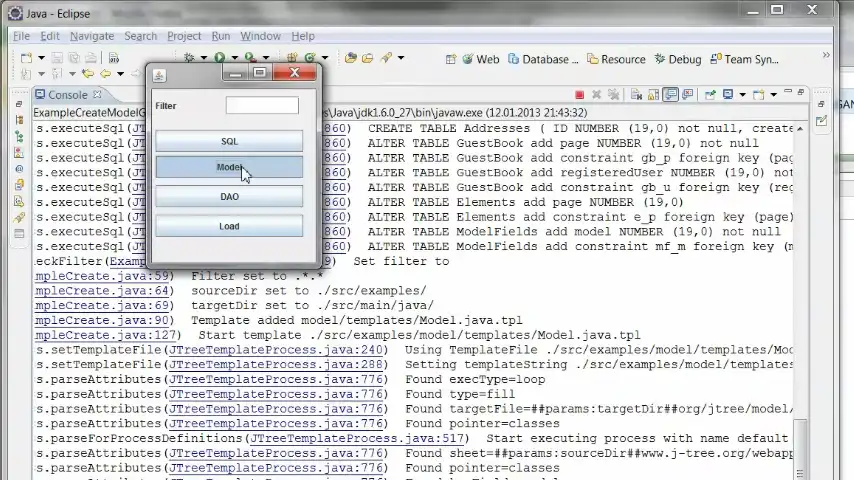Click the New wizard icon in toolbar
Viewport: 854px width, 480px height.
pos(26,58)
